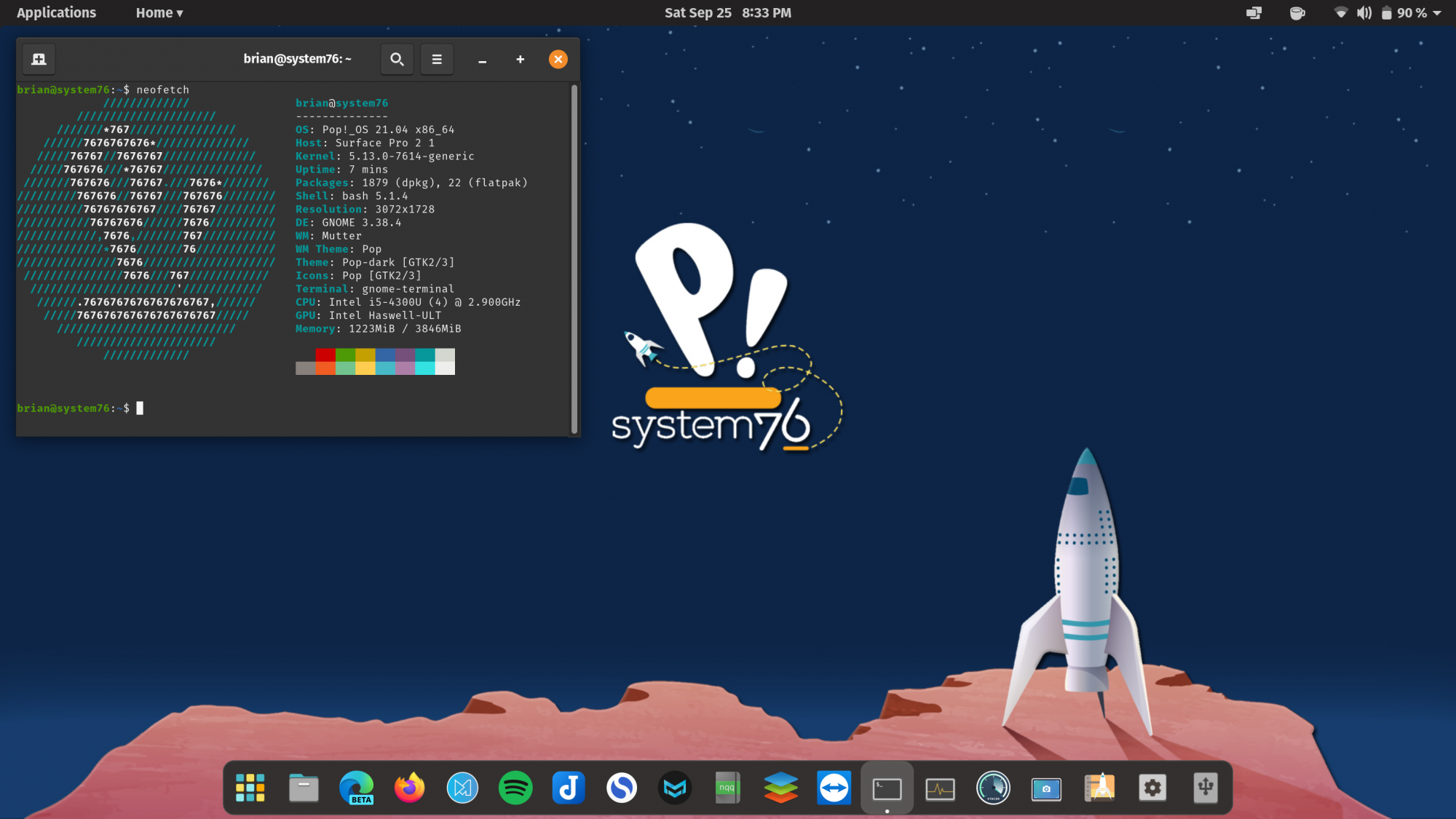Open a new terminal tab with the header icon
The height and width of the screenshot is (819, 1456).
click(39, 59)
